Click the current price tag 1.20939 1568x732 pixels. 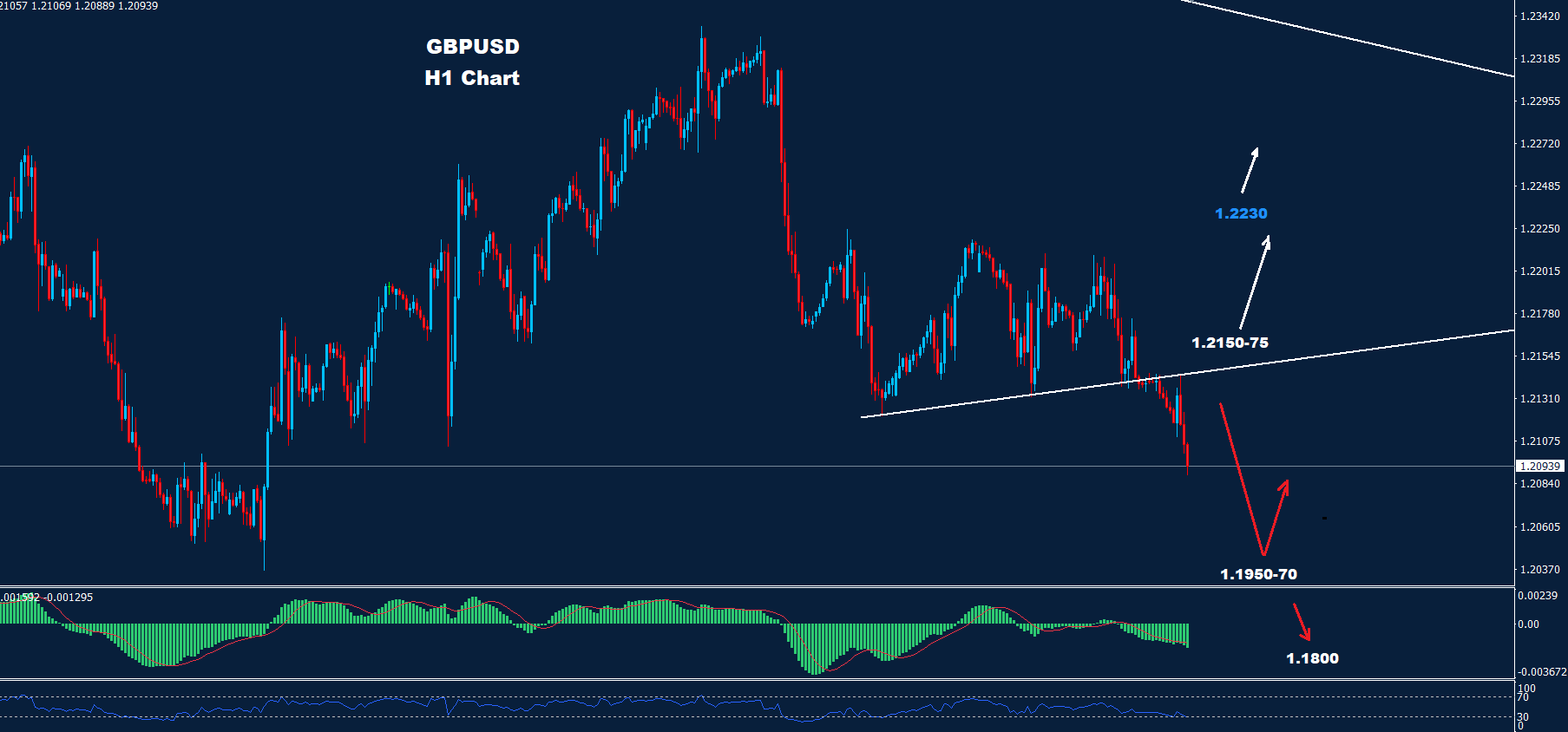click(x=1540, y=467)
